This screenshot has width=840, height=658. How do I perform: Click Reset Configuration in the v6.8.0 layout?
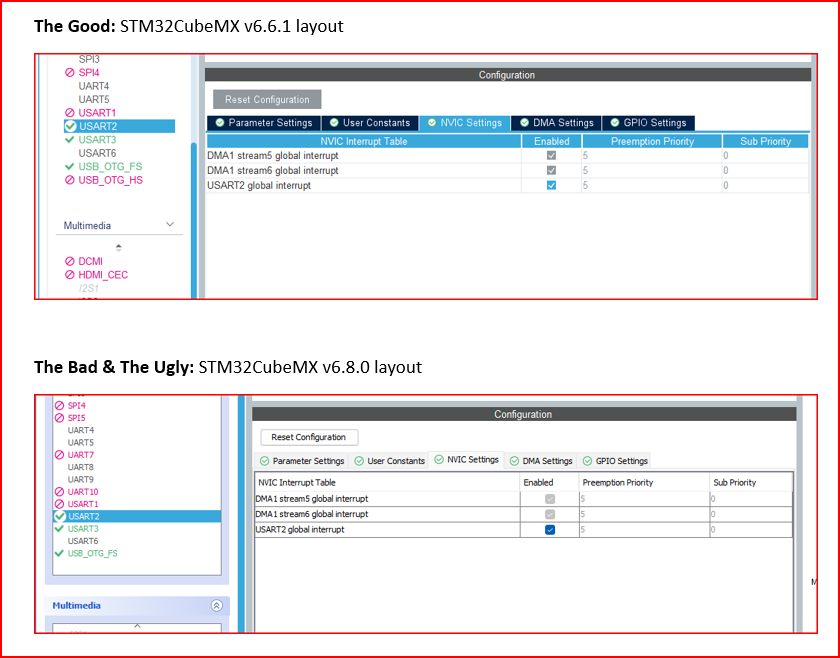click(309, 437)
